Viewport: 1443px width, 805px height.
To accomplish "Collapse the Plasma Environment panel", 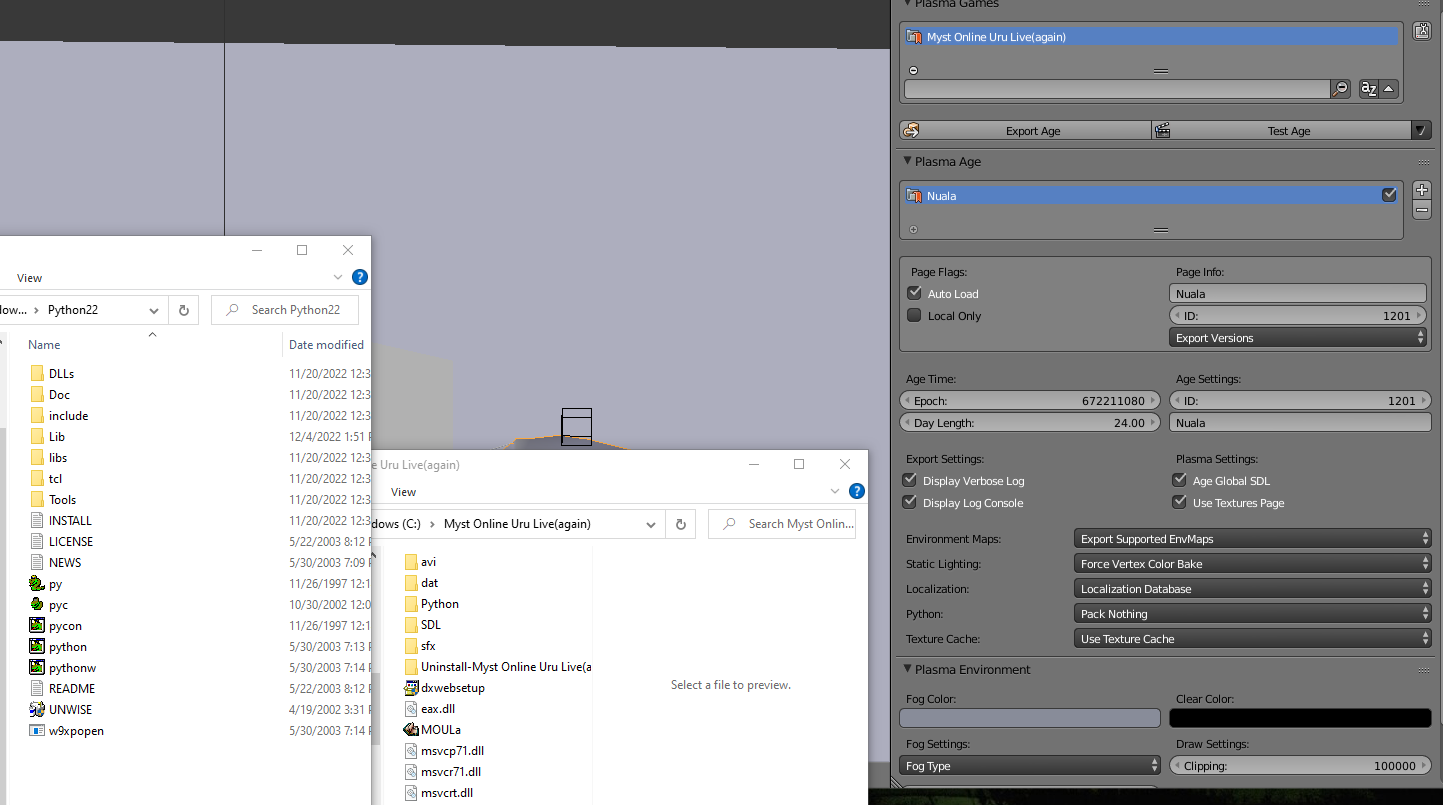I will (x=907, y=669).
